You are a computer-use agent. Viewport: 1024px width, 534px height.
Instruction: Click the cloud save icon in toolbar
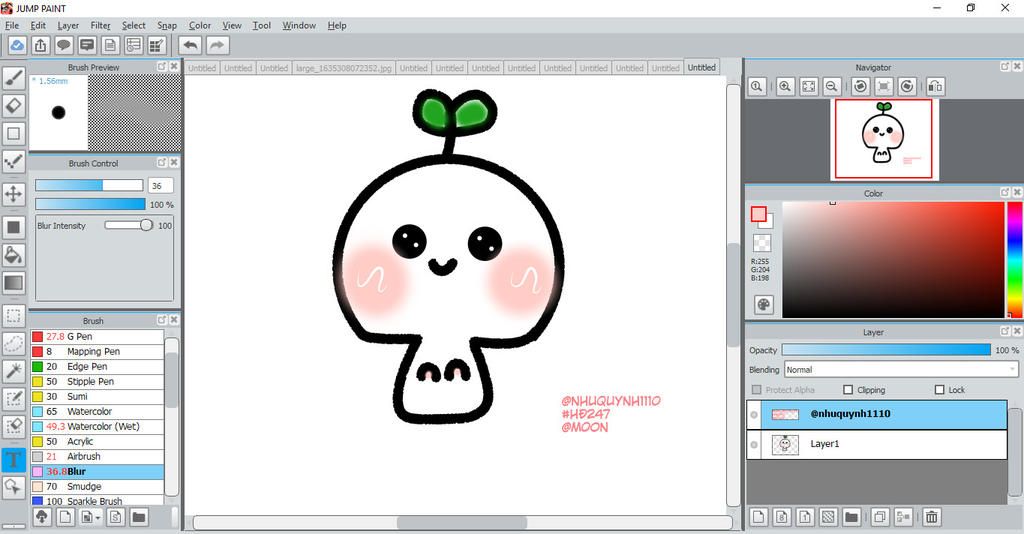click(17, 45)
